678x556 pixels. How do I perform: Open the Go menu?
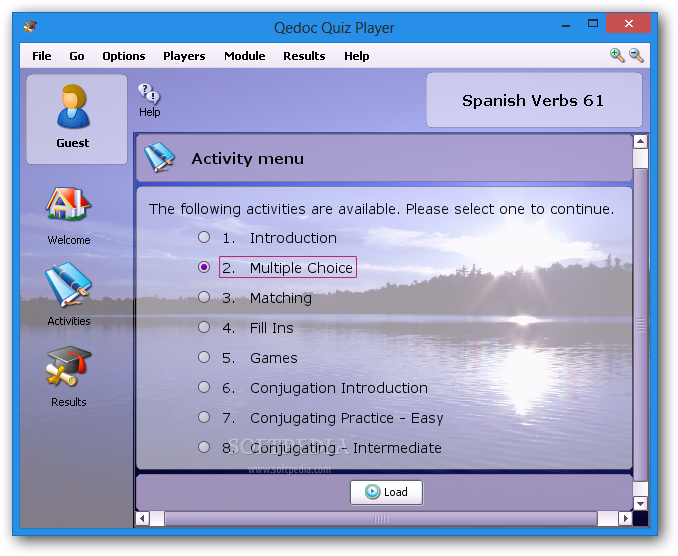77,56
